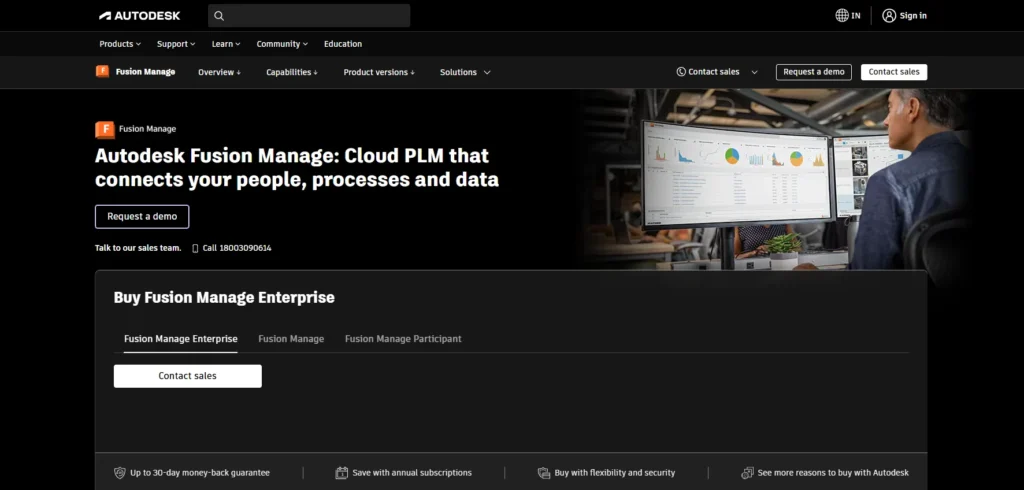The image size is (1024, 490).
Task: Expand the Solutions dropdown
Action: click(465, 72)
